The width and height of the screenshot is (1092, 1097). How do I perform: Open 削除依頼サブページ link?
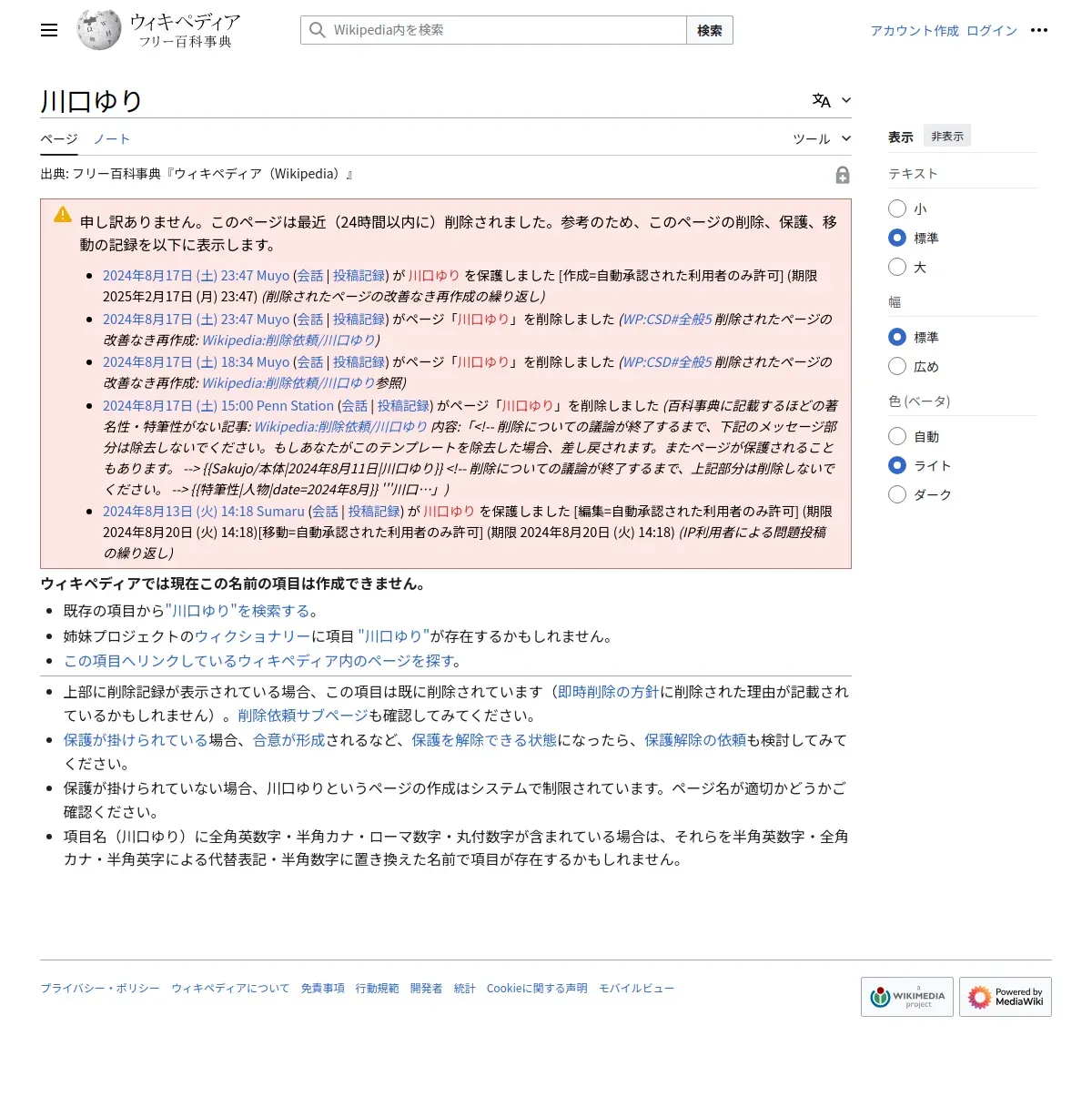pyautogui.click(x=303, y=716)
